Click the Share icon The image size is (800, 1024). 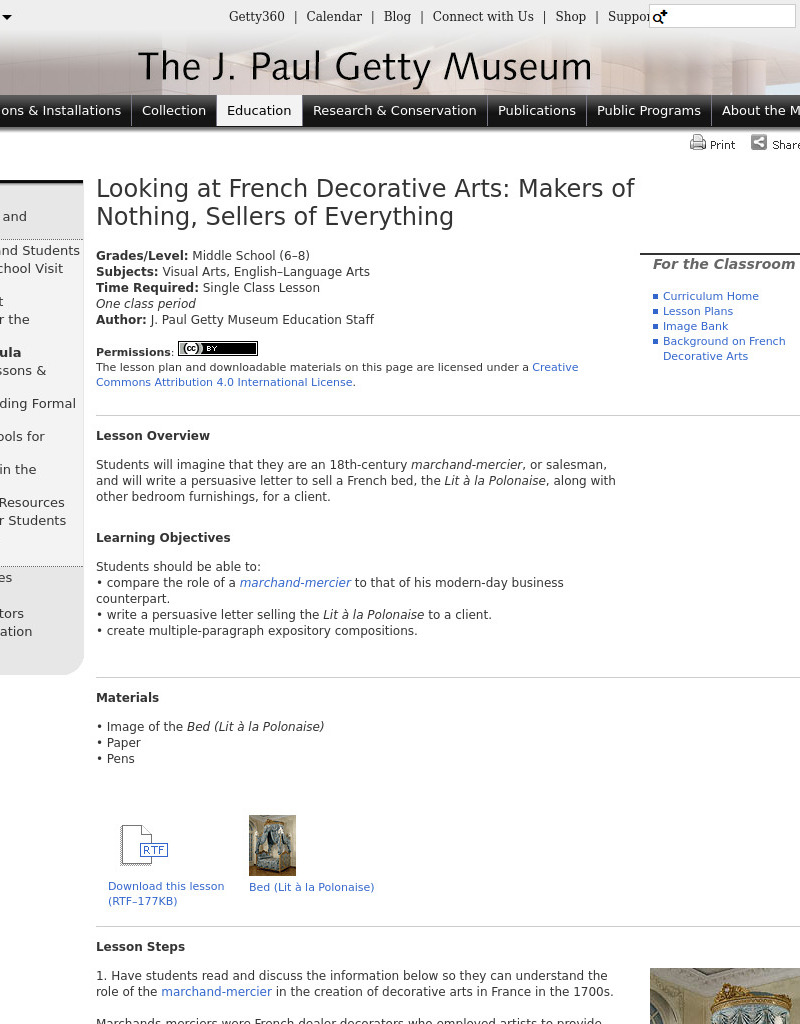tap(760, 143)
